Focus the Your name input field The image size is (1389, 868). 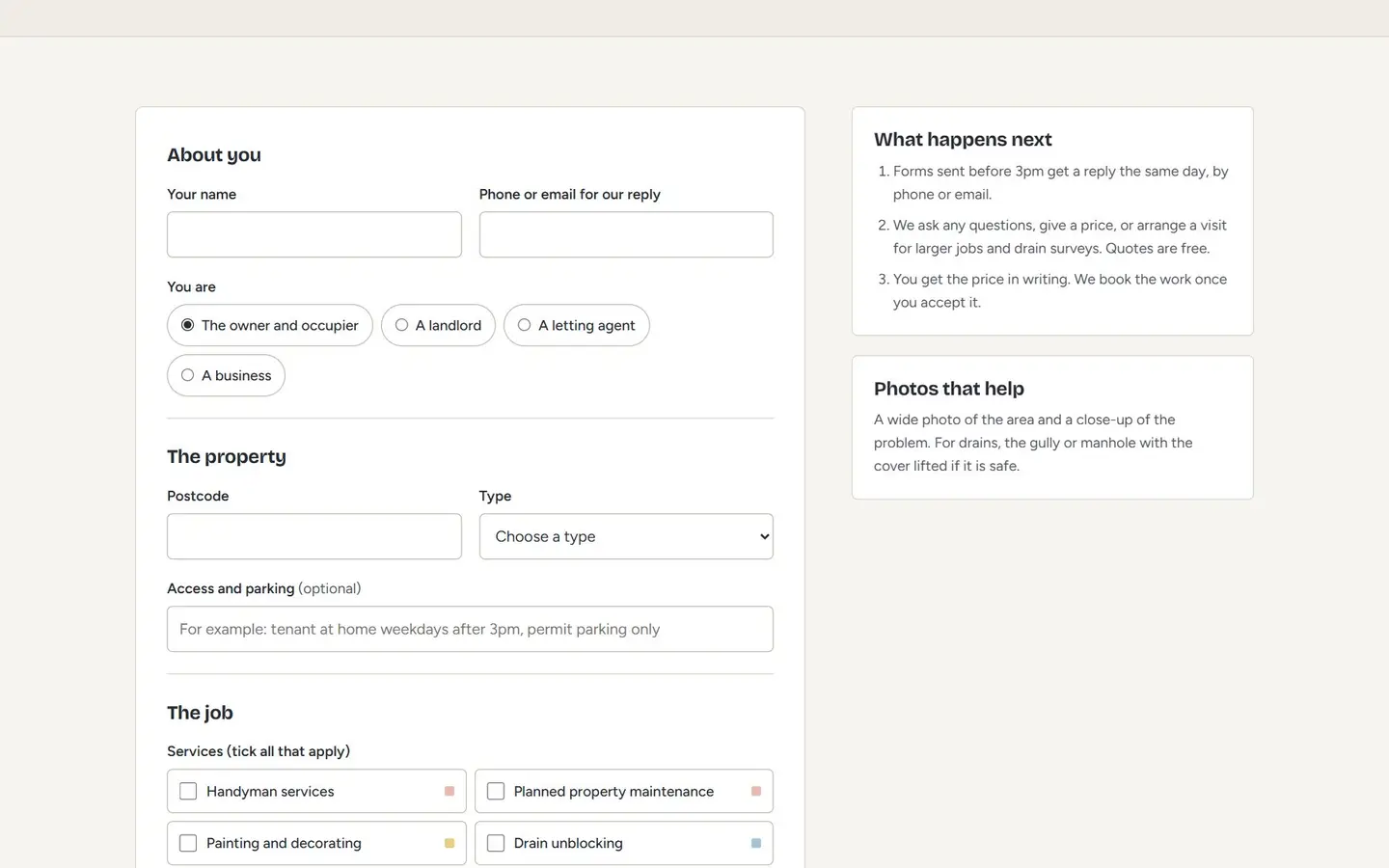314,234
